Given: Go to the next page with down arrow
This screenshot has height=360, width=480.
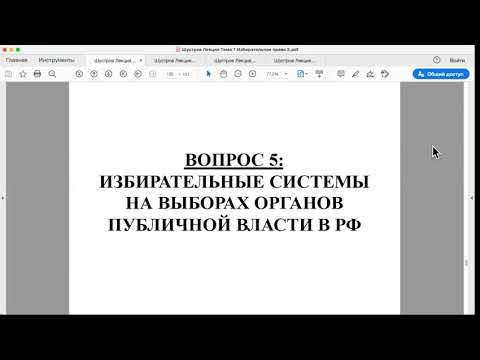Looking at the screenshot, I should tap(108, 74).
